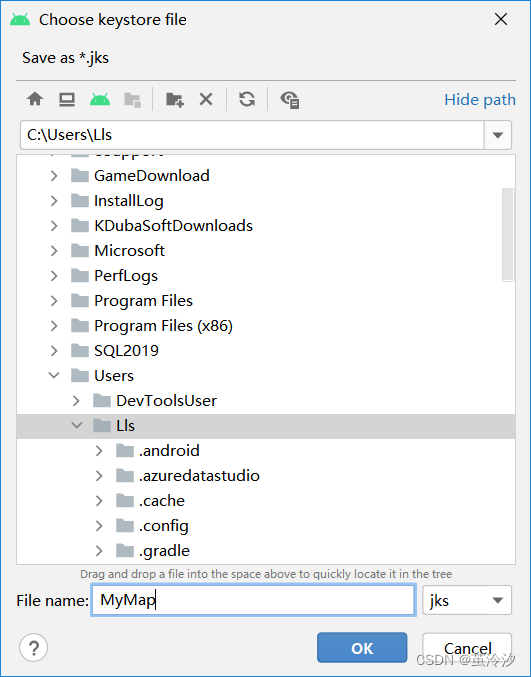531x677 pixels.
Task: Click the Hide path link
Action: coord(480,100)
